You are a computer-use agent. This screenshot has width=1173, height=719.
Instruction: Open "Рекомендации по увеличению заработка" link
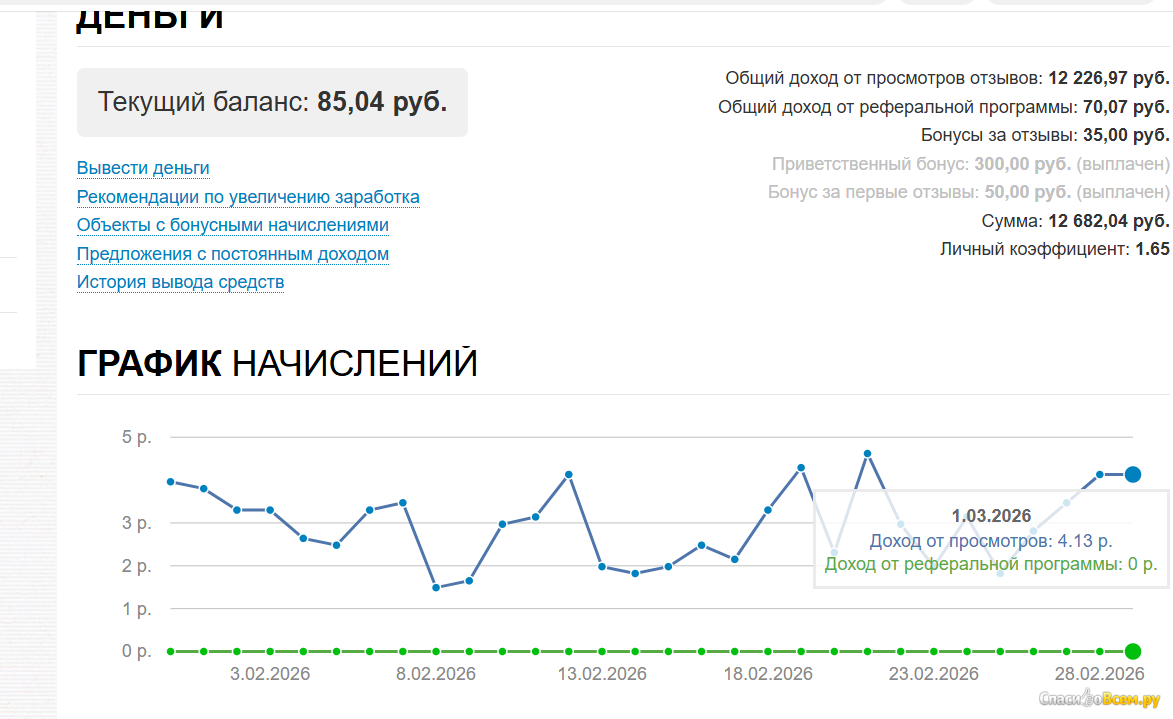coord(248,197)
